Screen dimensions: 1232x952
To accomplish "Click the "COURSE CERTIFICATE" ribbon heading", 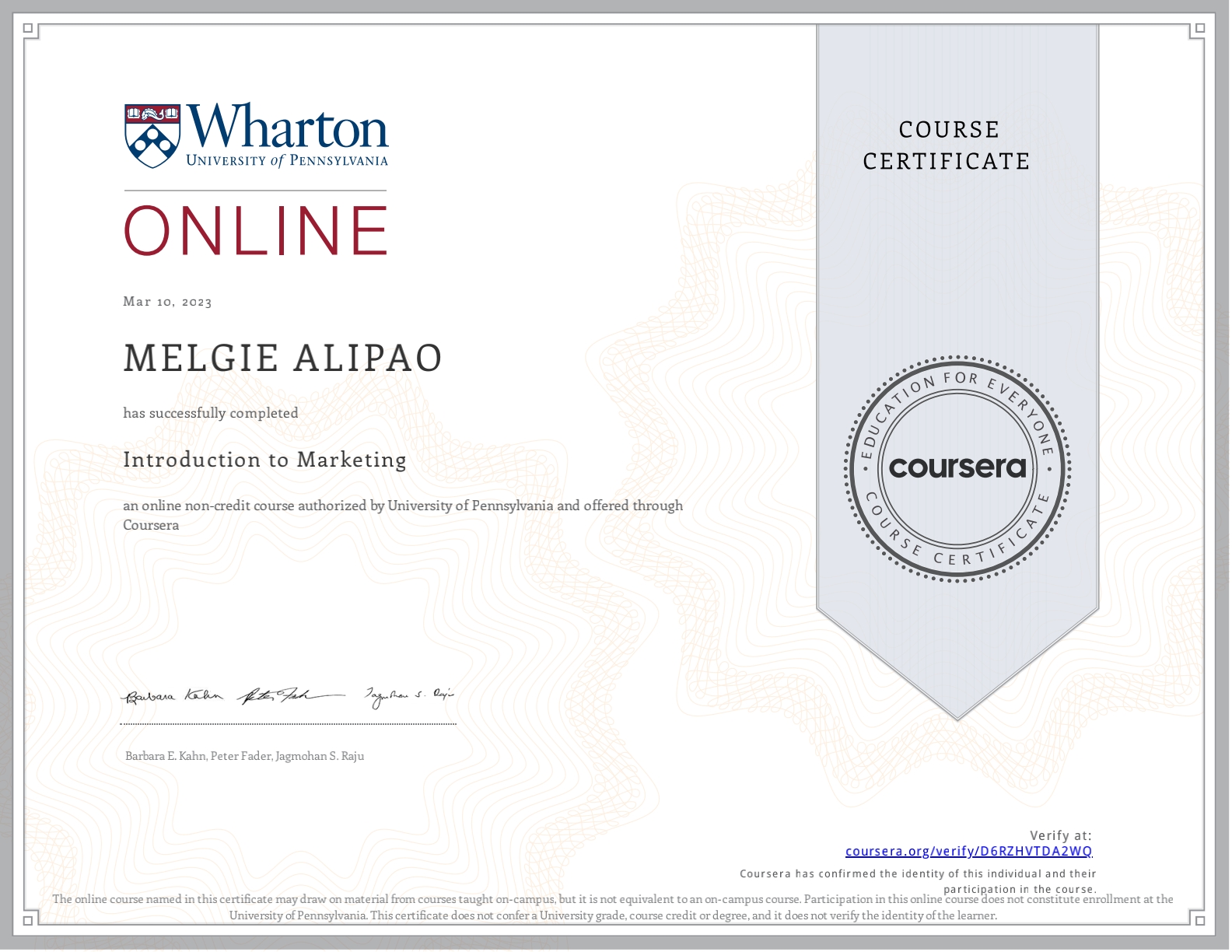I will click(947, 145).
